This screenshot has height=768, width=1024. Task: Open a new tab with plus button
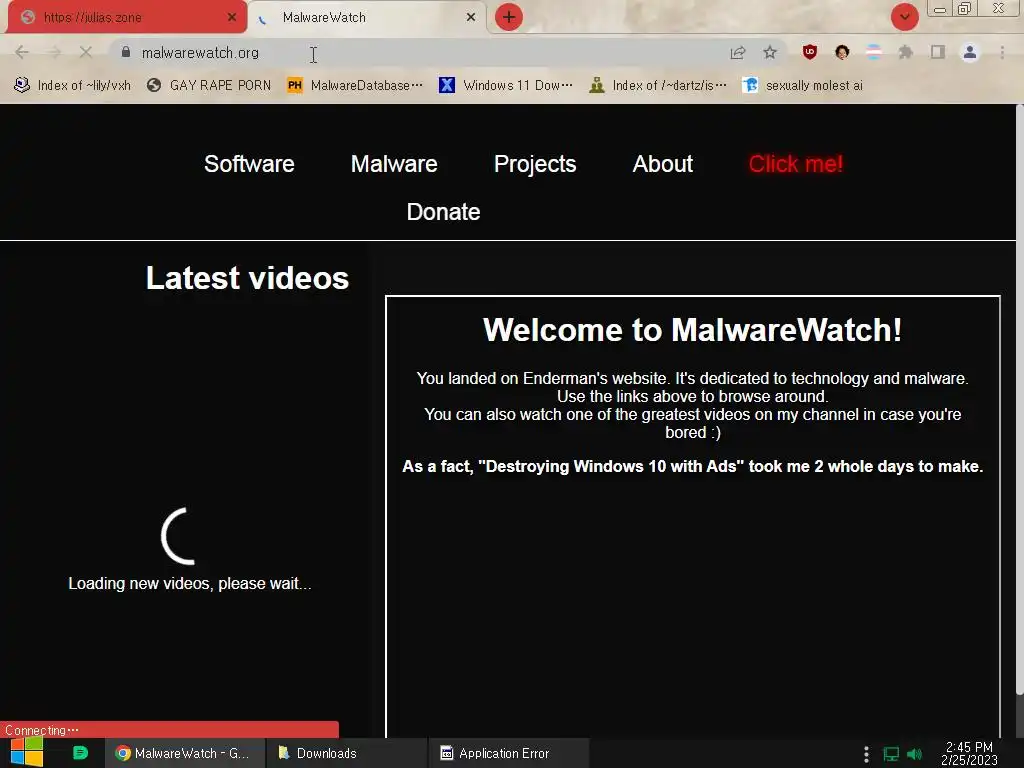(509, 17)
